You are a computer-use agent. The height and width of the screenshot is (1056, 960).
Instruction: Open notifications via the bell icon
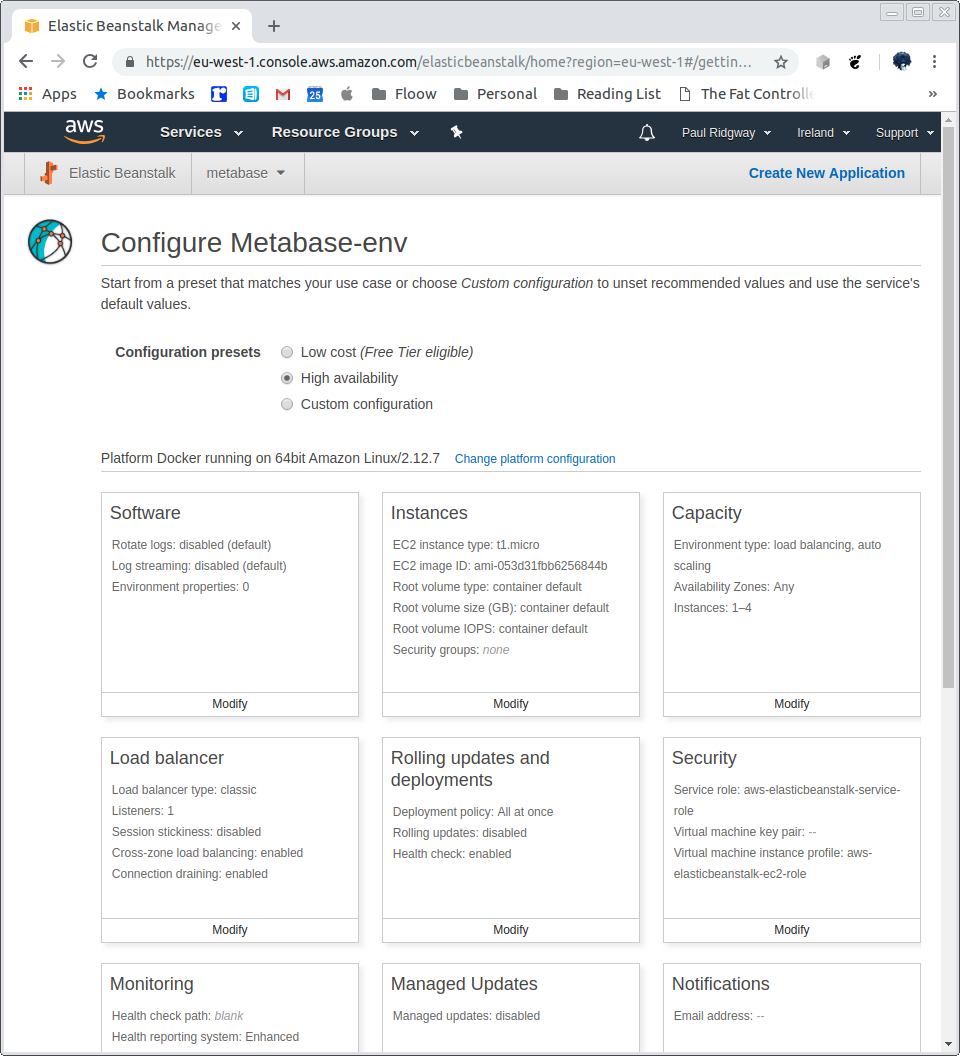tap(646, 131)
